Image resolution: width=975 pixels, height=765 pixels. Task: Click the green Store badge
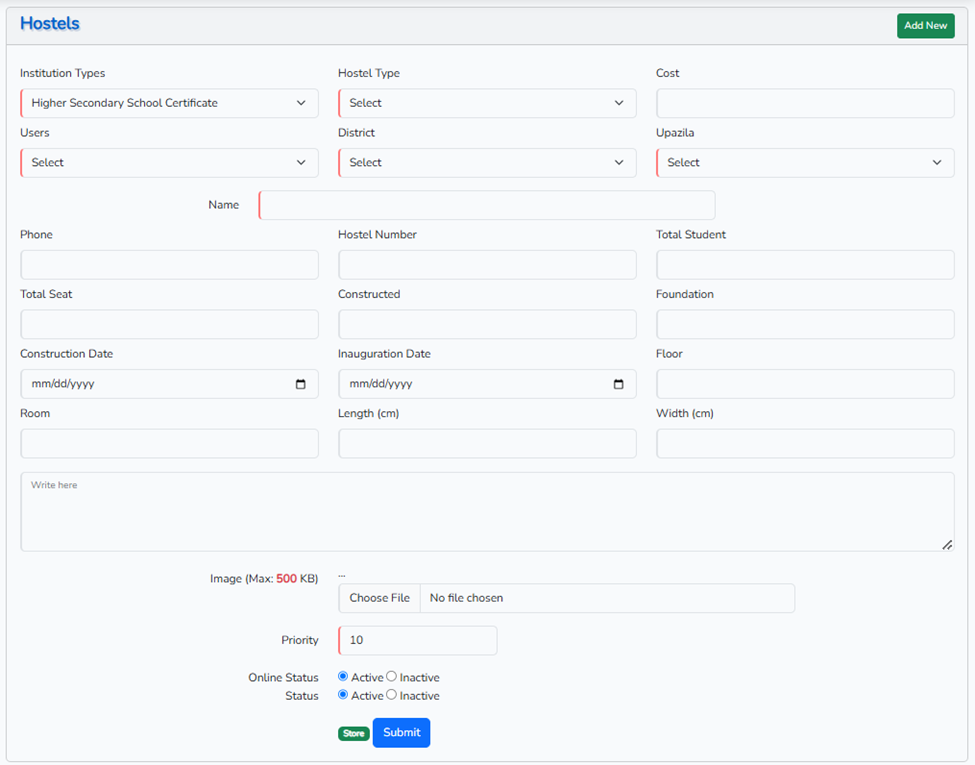[x=354, y=733]
